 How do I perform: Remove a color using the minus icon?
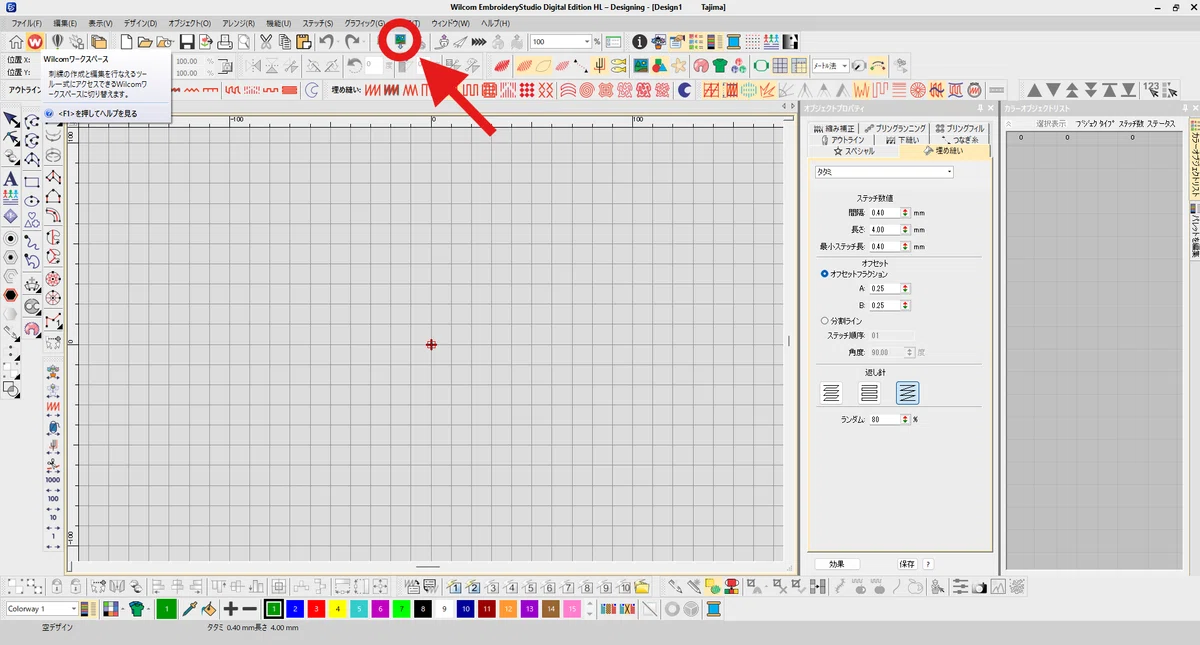point(249,608)
